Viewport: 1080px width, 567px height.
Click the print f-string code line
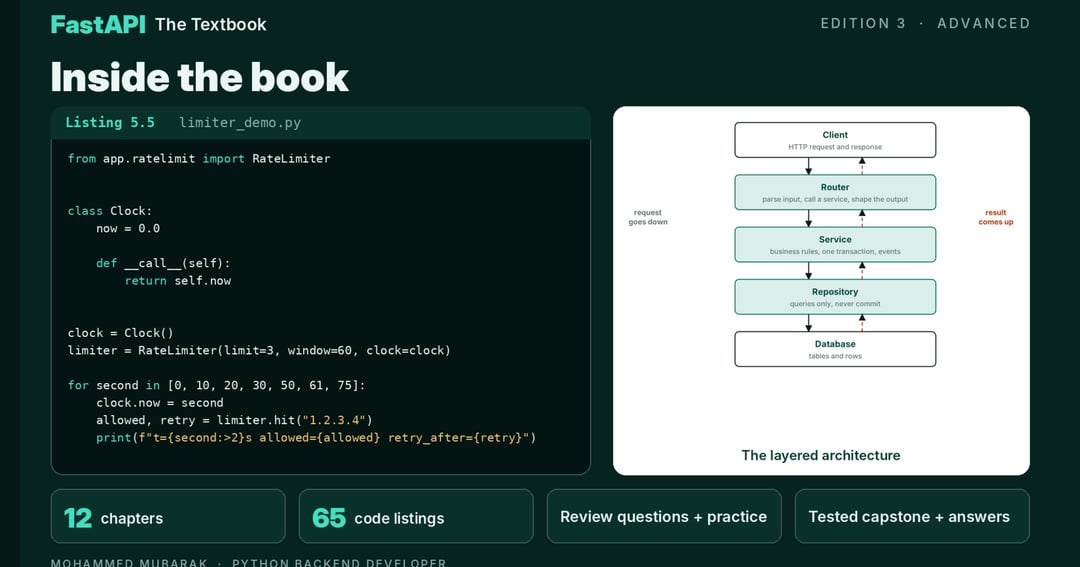click(316, 437)
